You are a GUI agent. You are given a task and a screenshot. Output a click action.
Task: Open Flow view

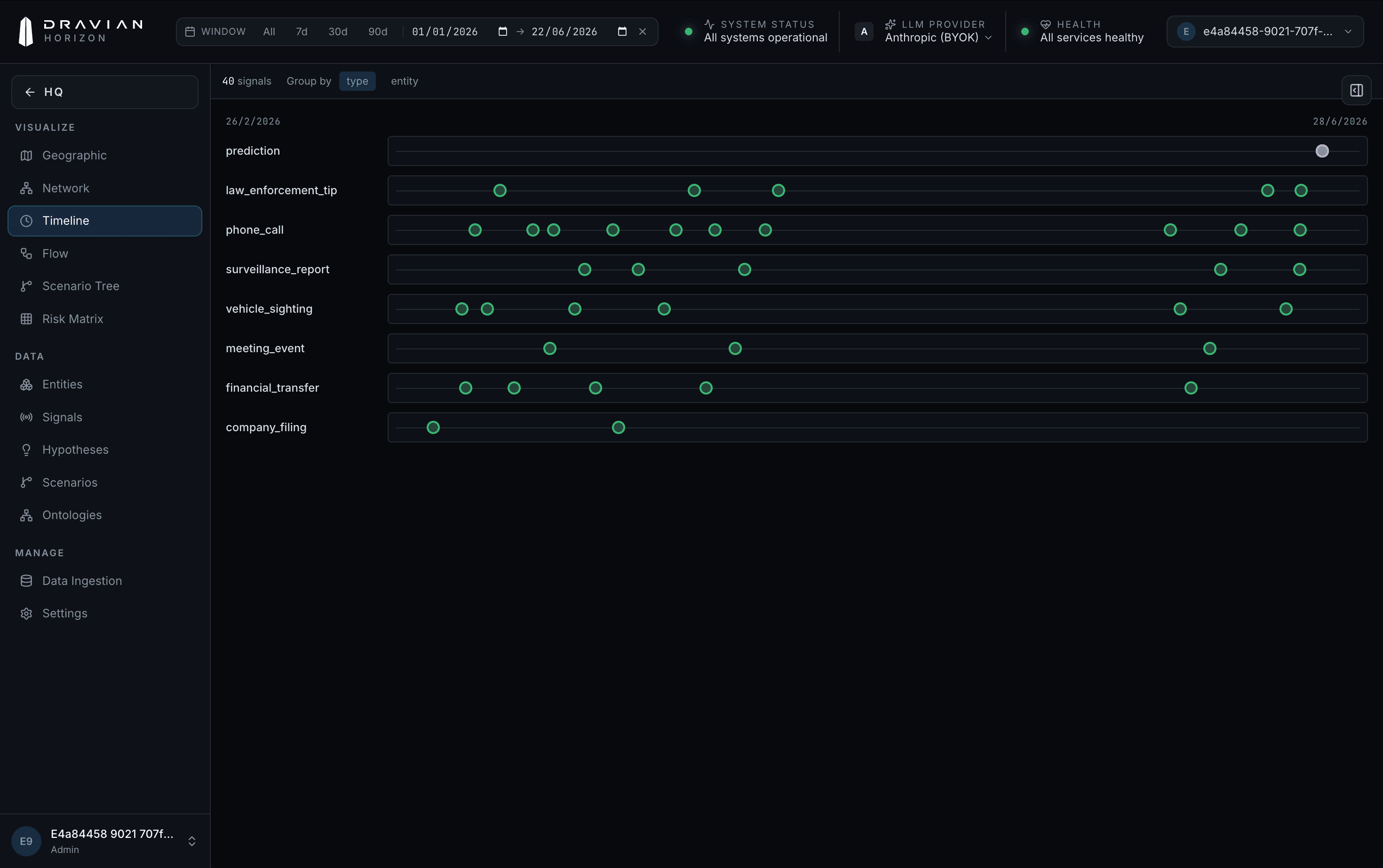pyautogui.click(x=104, y=254)
